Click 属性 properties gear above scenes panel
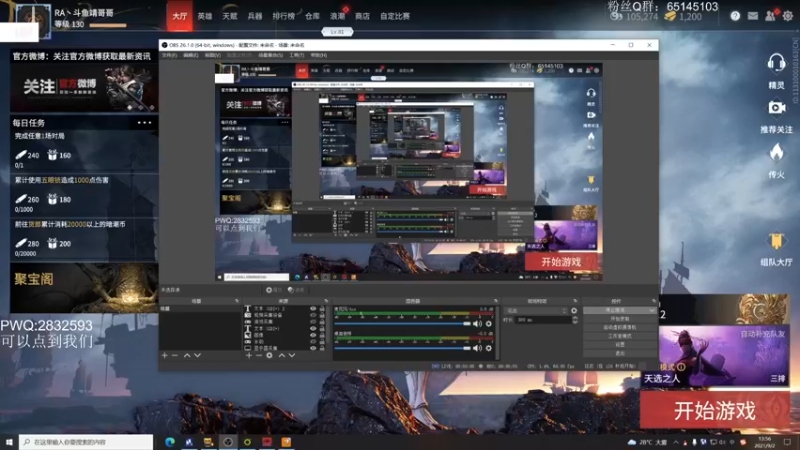800x450 pixels. [273, 290]
